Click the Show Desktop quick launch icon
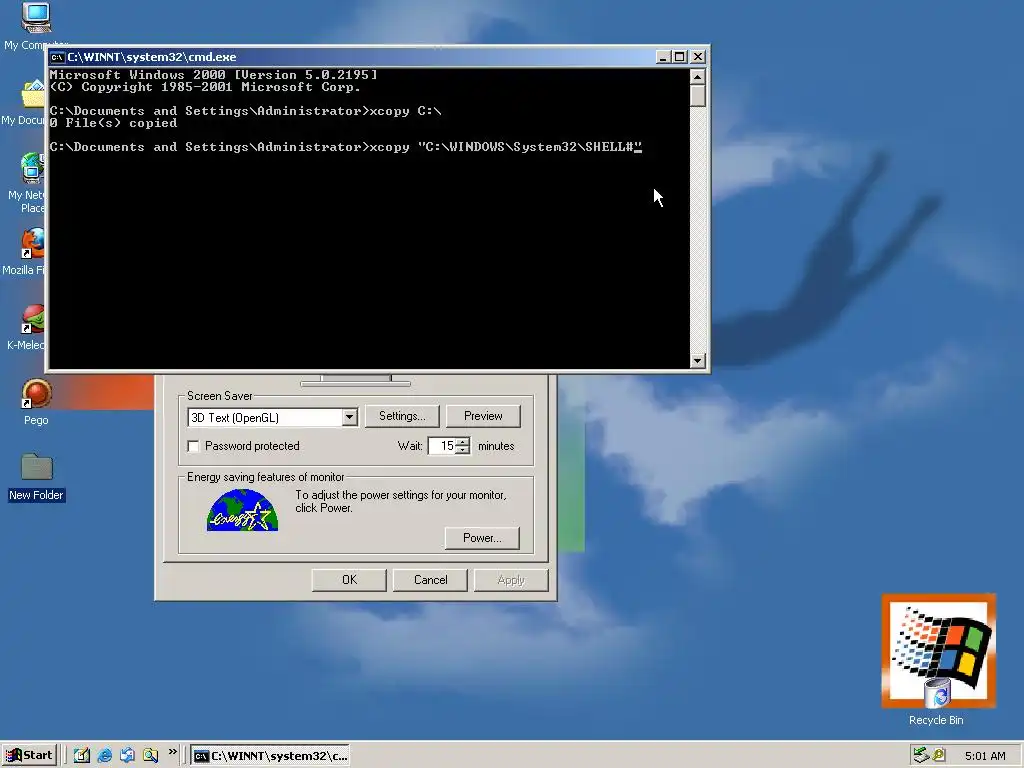Viewport: 1024px width, 768px height. 82,755
